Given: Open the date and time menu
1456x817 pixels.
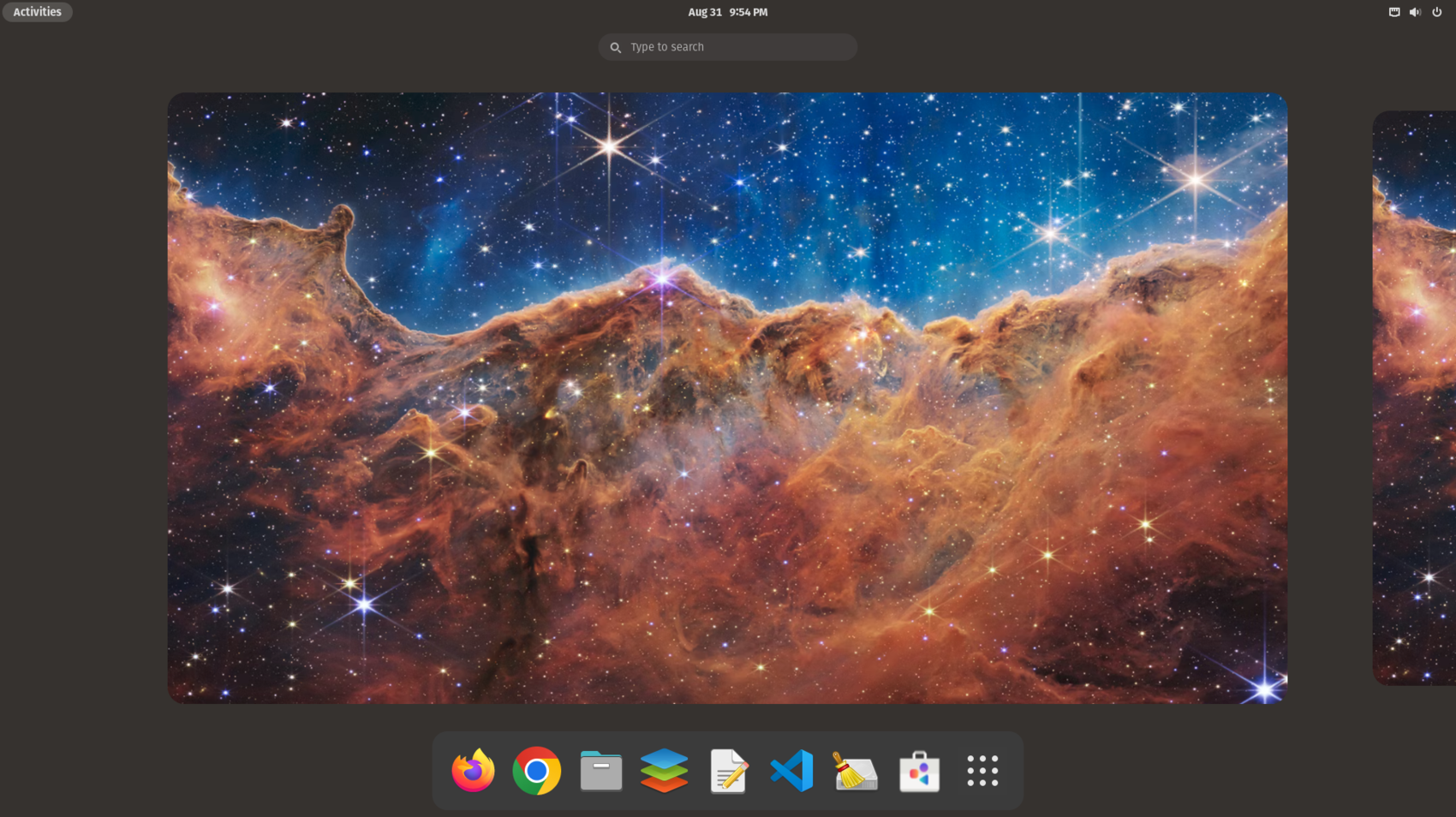Looking at the screenshot, I should tap(727, 12).
